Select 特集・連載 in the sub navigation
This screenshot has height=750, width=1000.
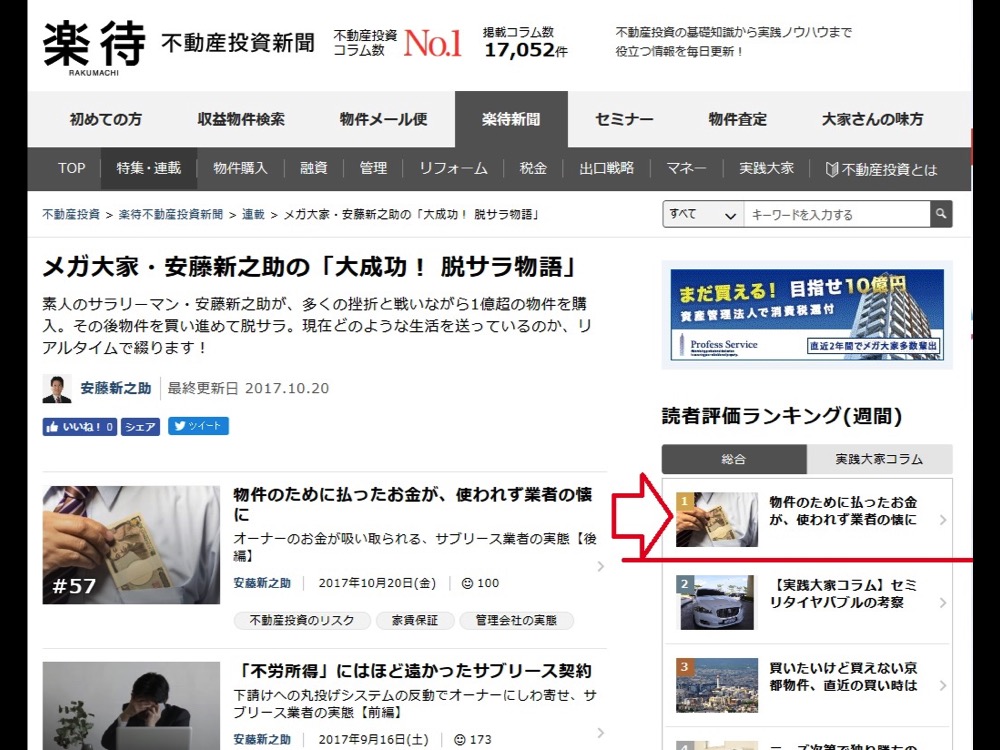pos(149,168)
